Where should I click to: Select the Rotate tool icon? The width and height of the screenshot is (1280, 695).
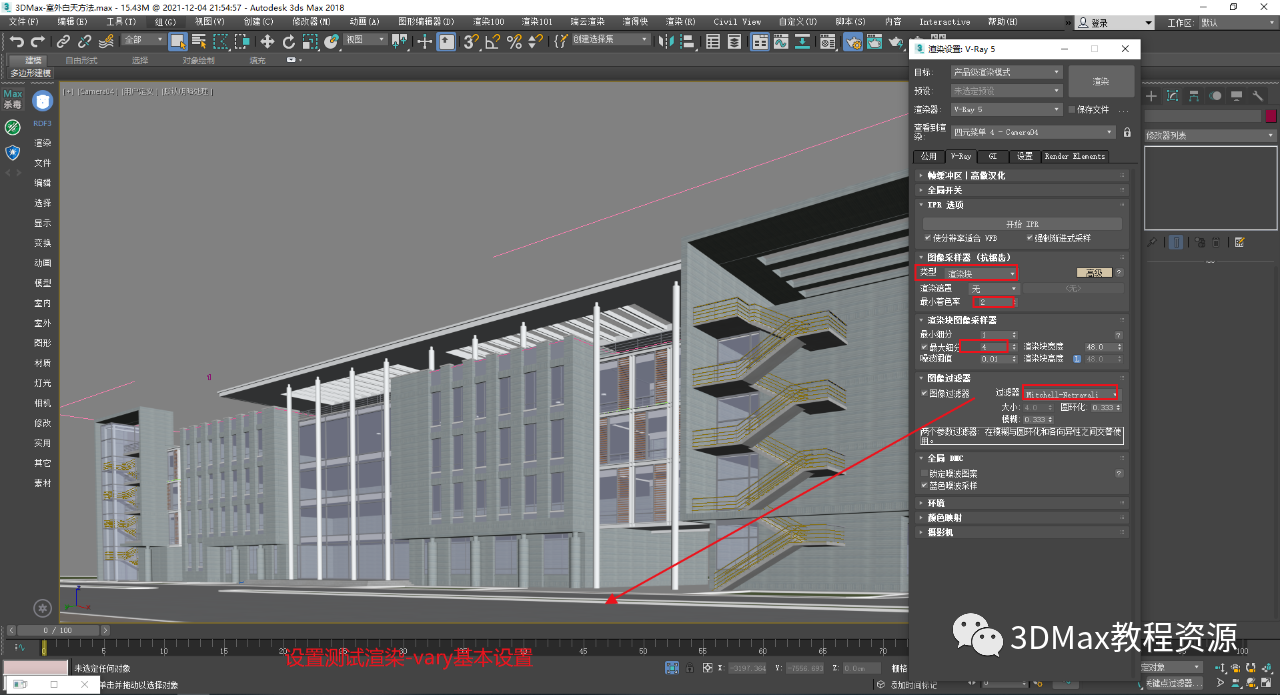point(289,41)
